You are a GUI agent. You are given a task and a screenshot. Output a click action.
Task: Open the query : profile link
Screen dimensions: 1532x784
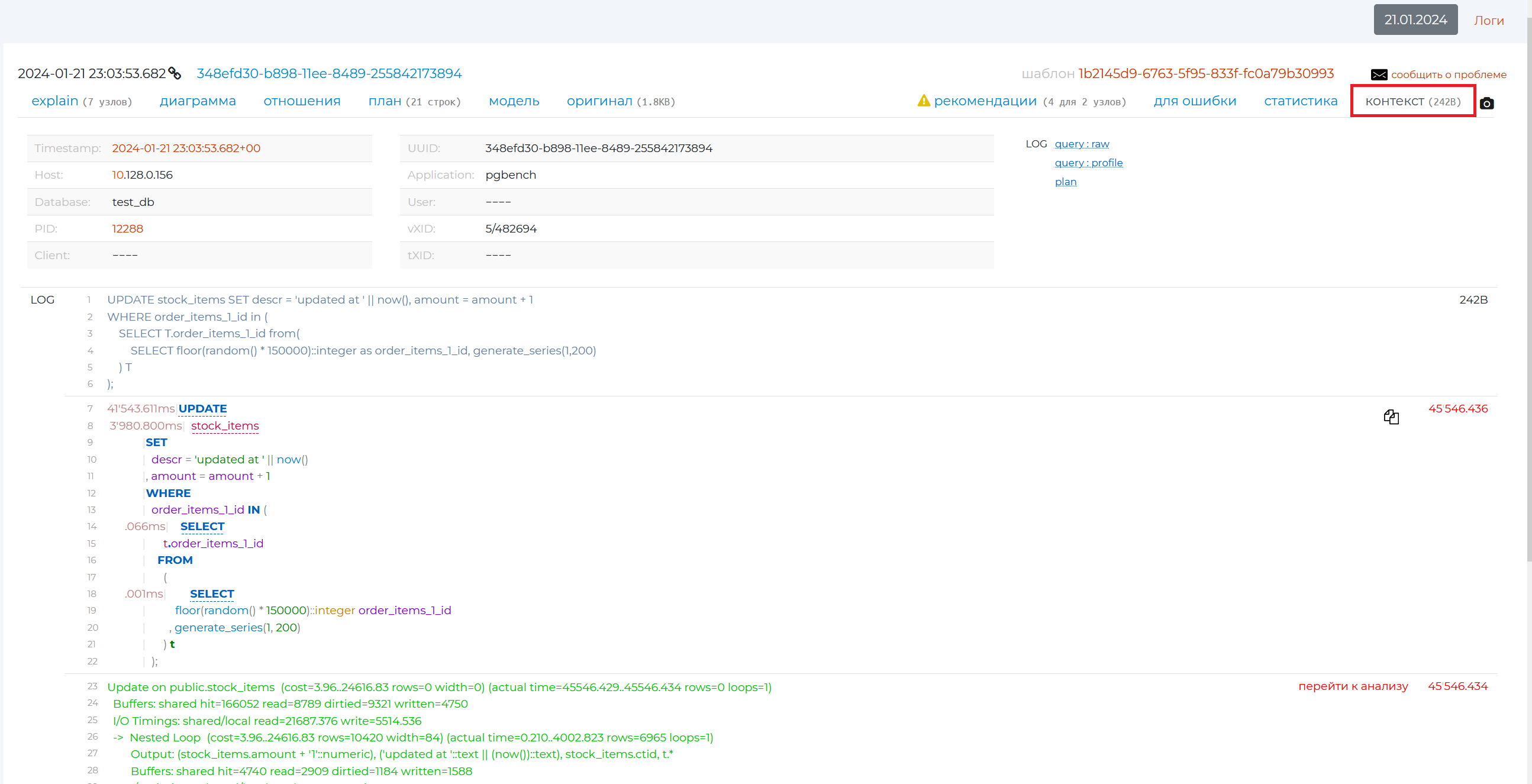click(x=1088, y=163)
